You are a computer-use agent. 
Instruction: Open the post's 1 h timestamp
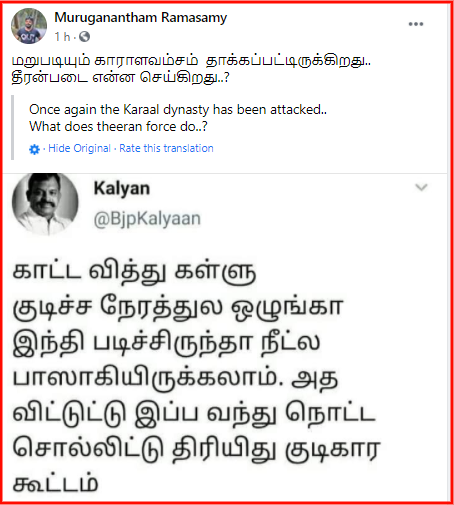(62, 37)
